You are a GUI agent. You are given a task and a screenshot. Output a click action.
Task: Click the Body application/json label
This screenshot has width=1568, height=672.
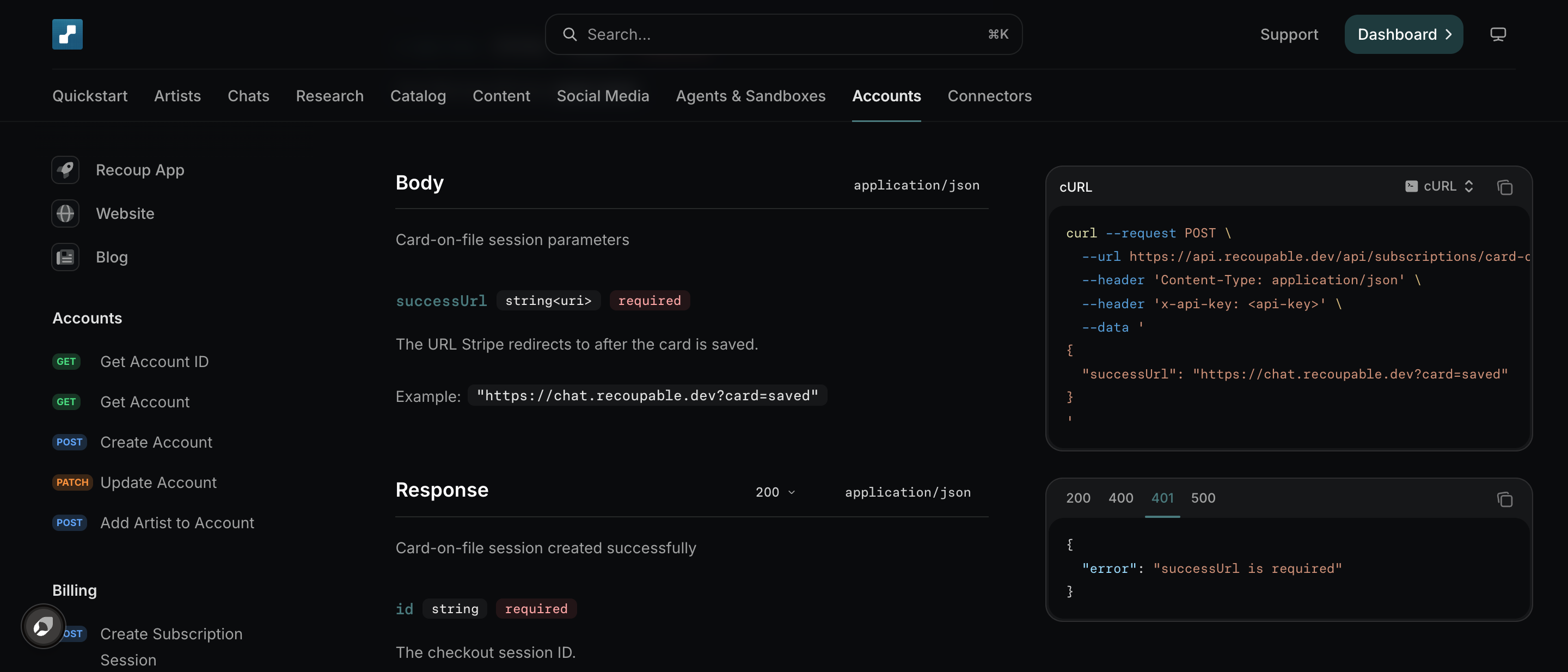(x=916, y=185)
